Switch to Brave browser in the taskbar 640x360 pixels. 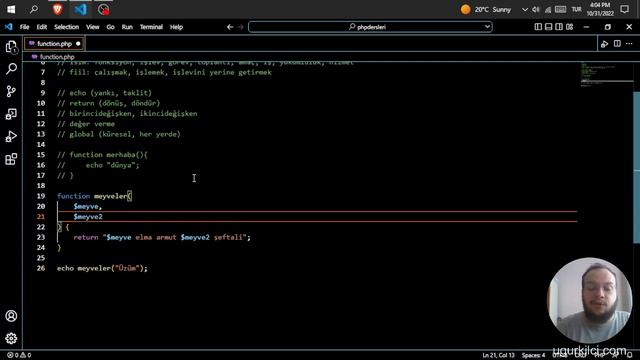pyautogui.click(x=58, y=9)
